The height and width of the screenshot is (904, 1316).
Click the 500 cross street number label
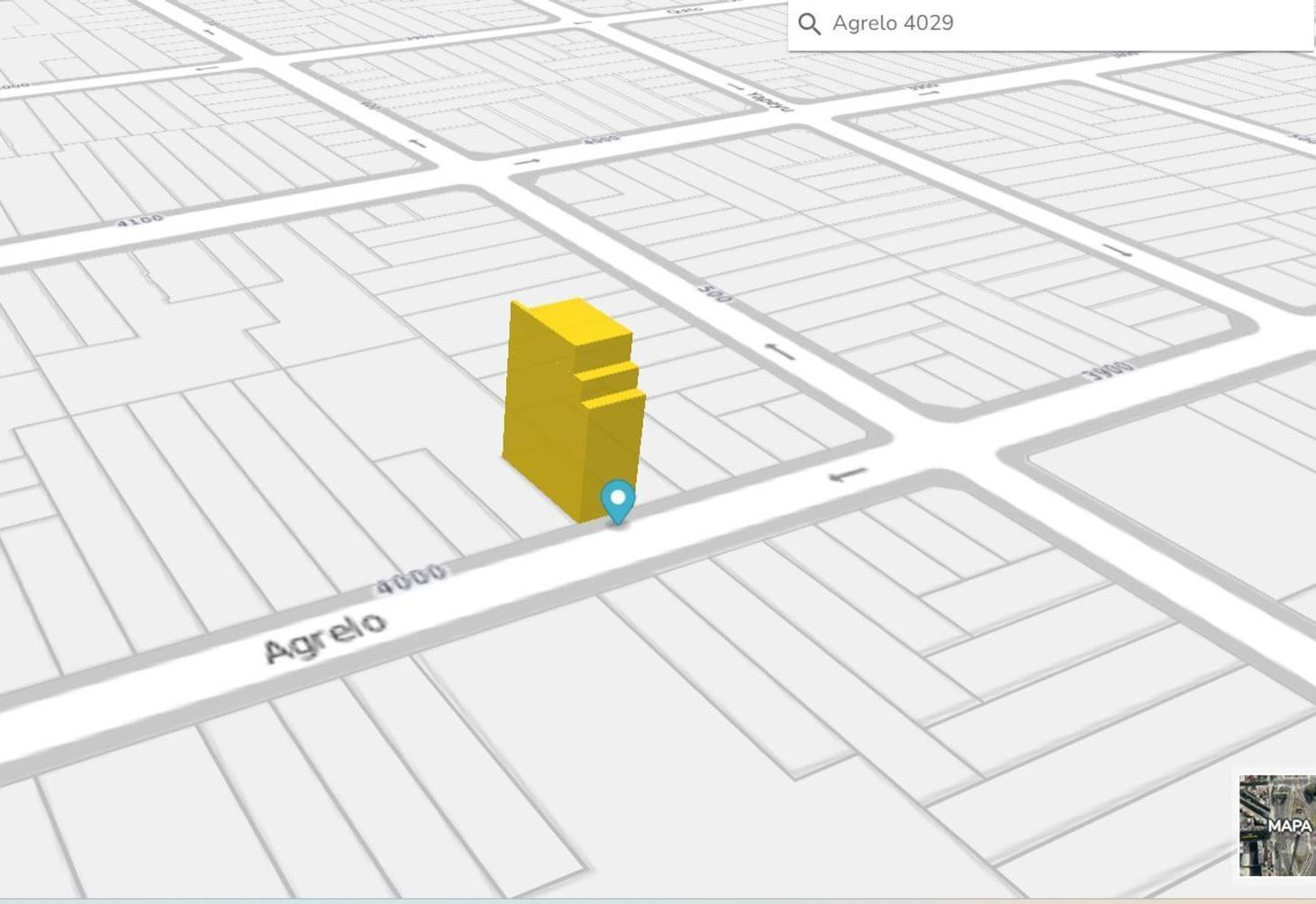[x=714, y=294]
